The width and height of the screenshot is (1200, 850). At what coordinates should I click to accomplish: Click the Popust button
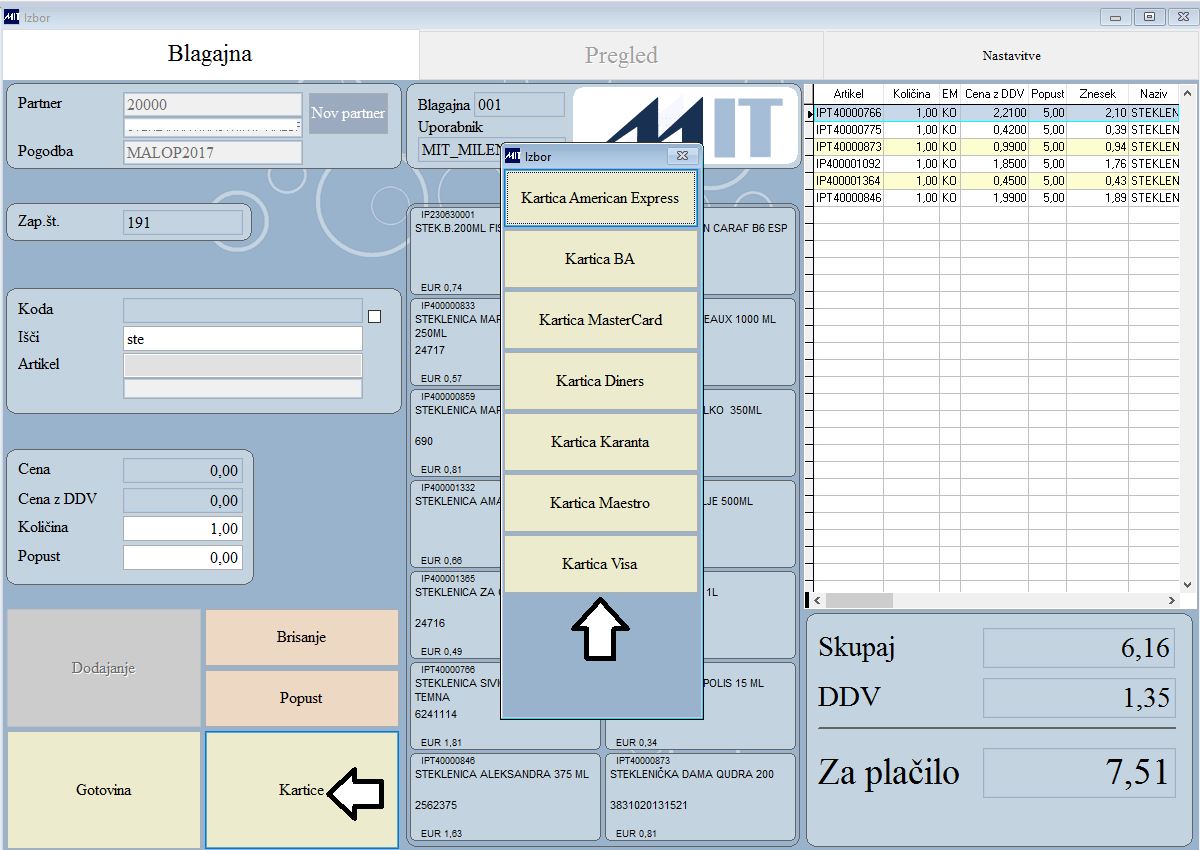pos(301,698)
